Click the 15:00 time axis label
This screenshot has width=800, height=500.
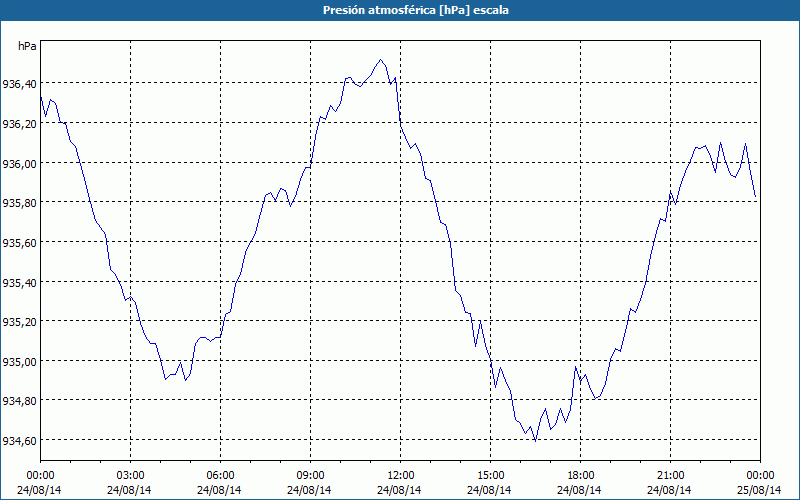(490, 476)
